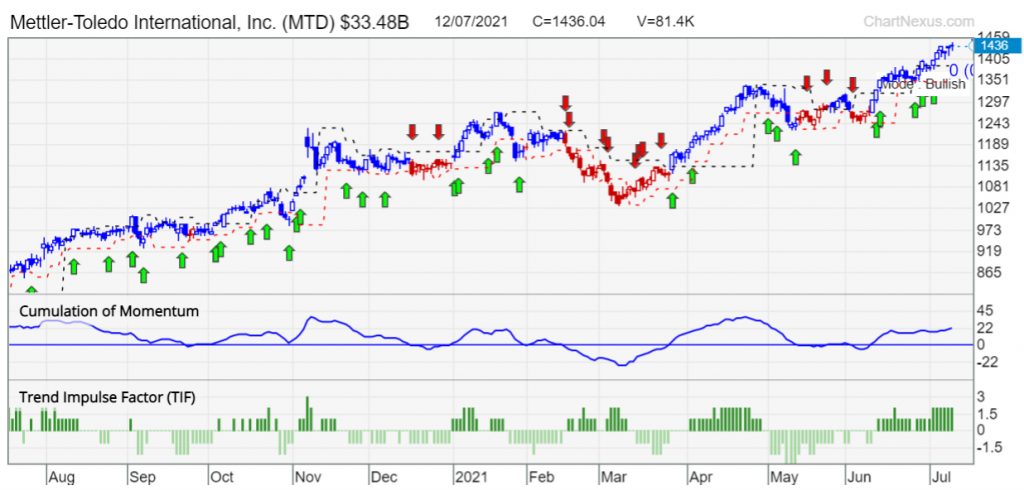Click the lone green arrow in early April
This screenshot has height=490, width=1024.
pyautogui.click(x=692, y=175)
